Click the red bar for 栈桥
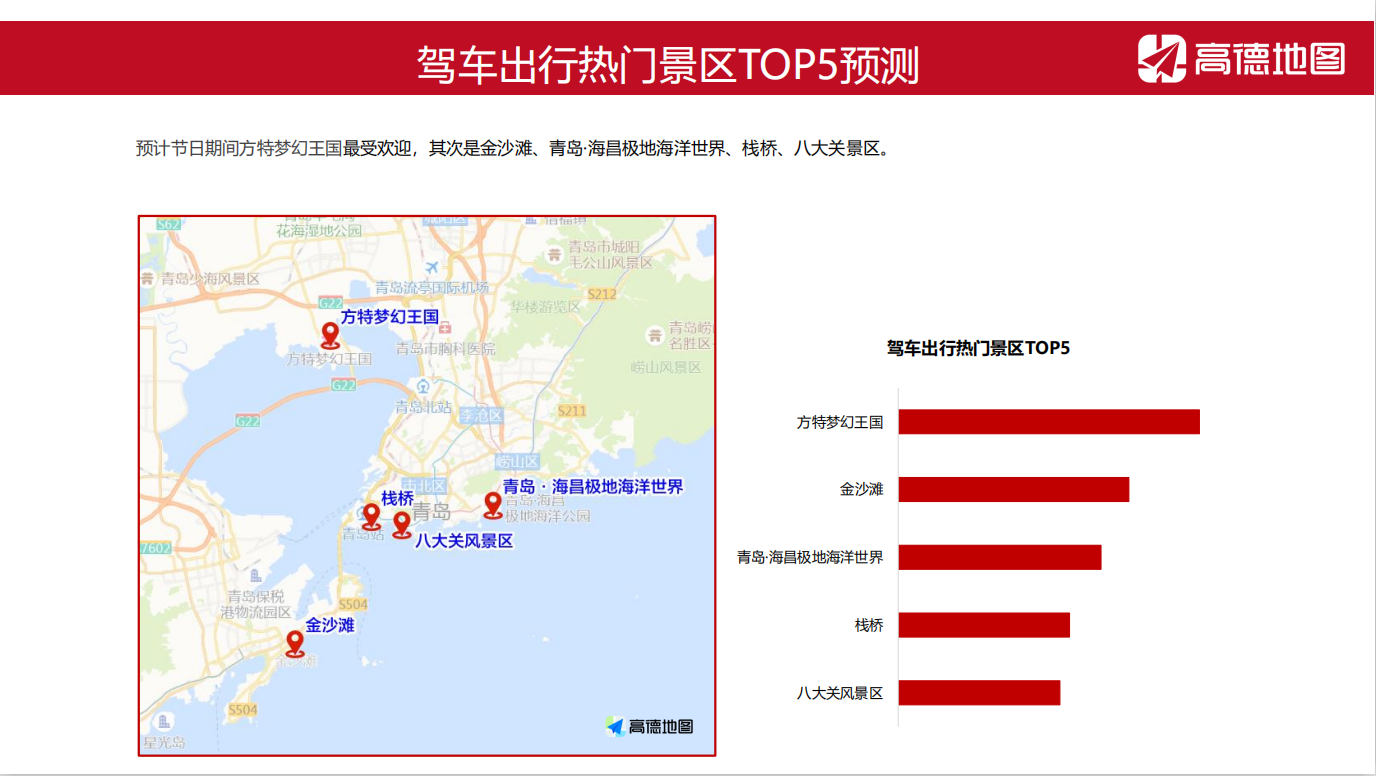 click(984, 625)
